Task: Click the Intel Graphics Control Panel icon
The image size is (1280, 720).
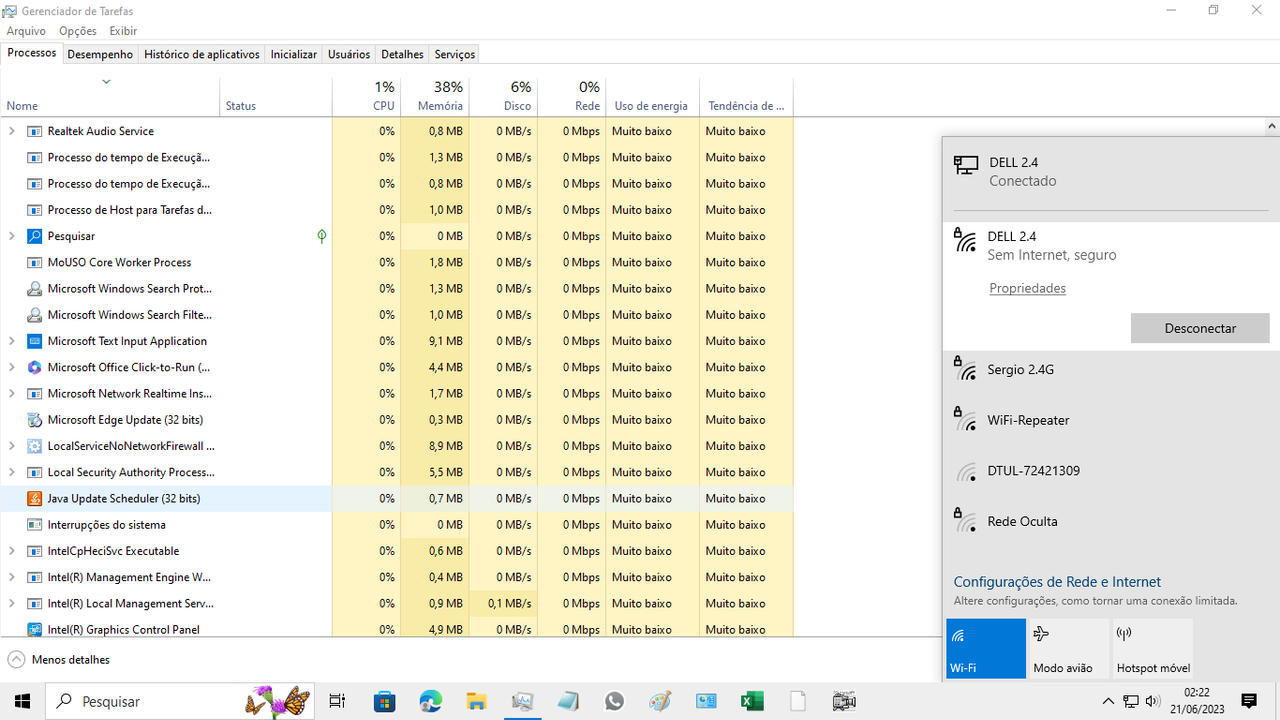Action: click(x=35, y=629)
